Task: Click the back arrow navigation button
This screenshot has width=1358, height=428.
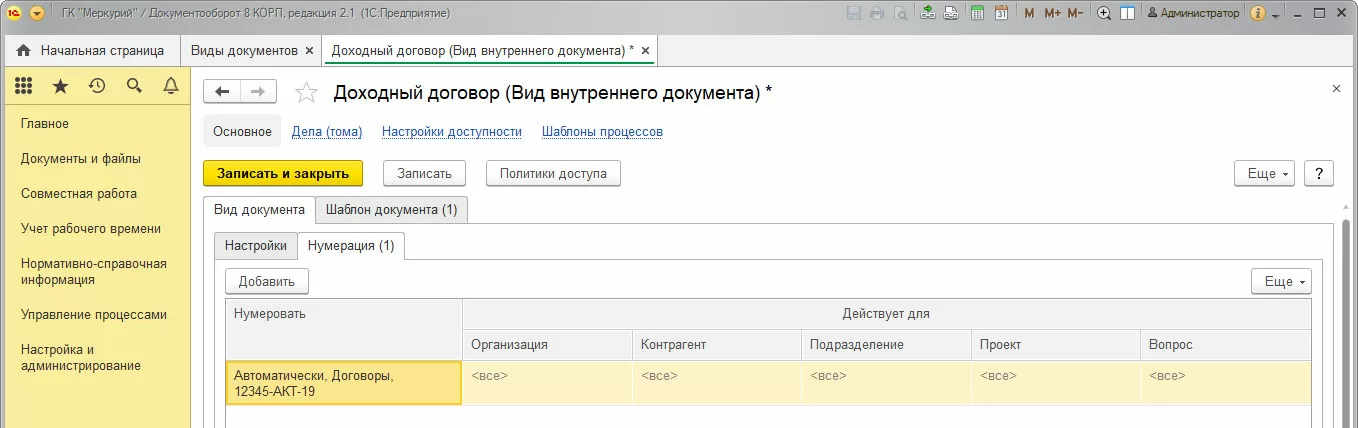Action: click(x=222, y=92)
